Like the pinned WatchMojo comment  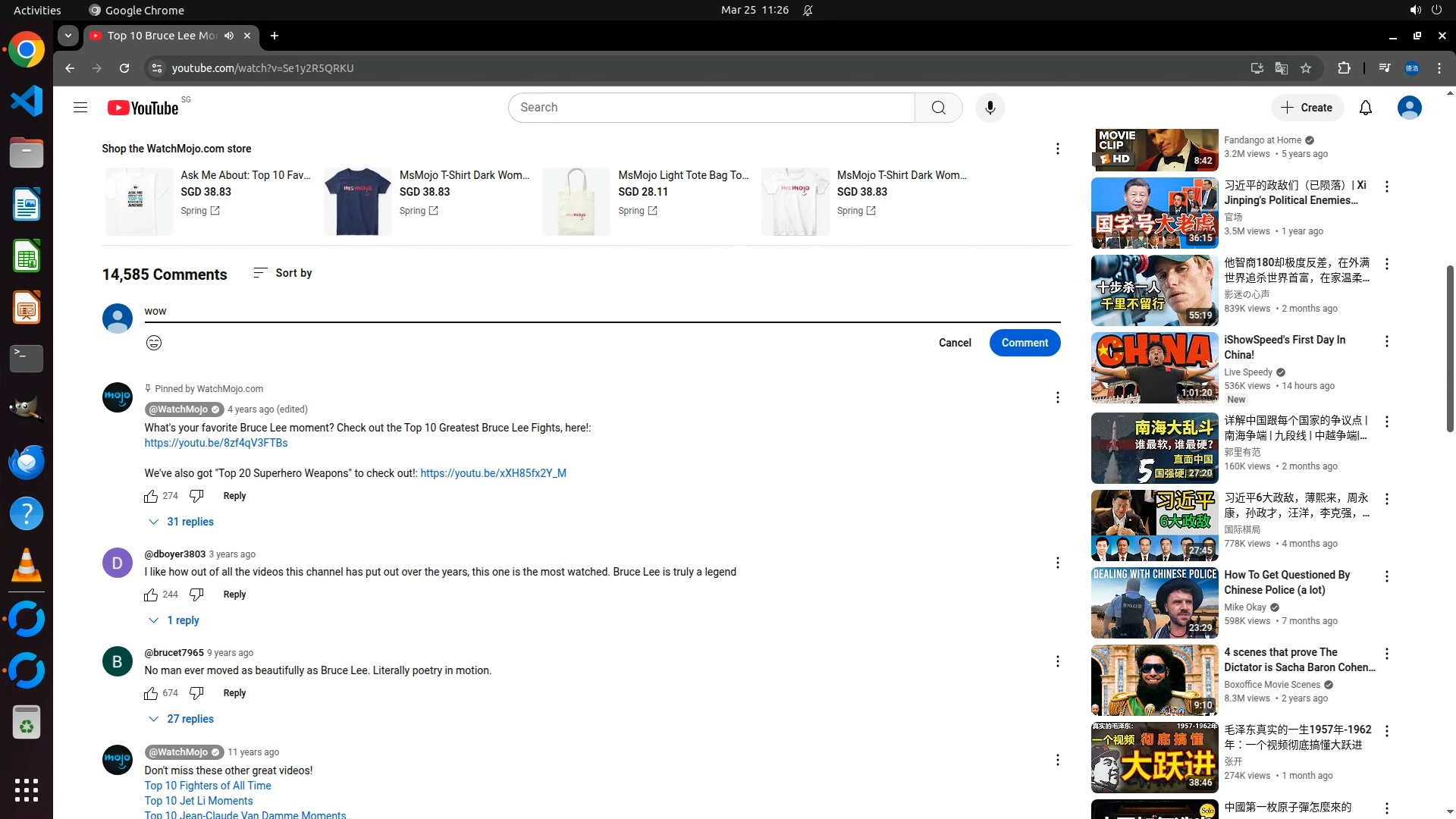tap(151, 496)
